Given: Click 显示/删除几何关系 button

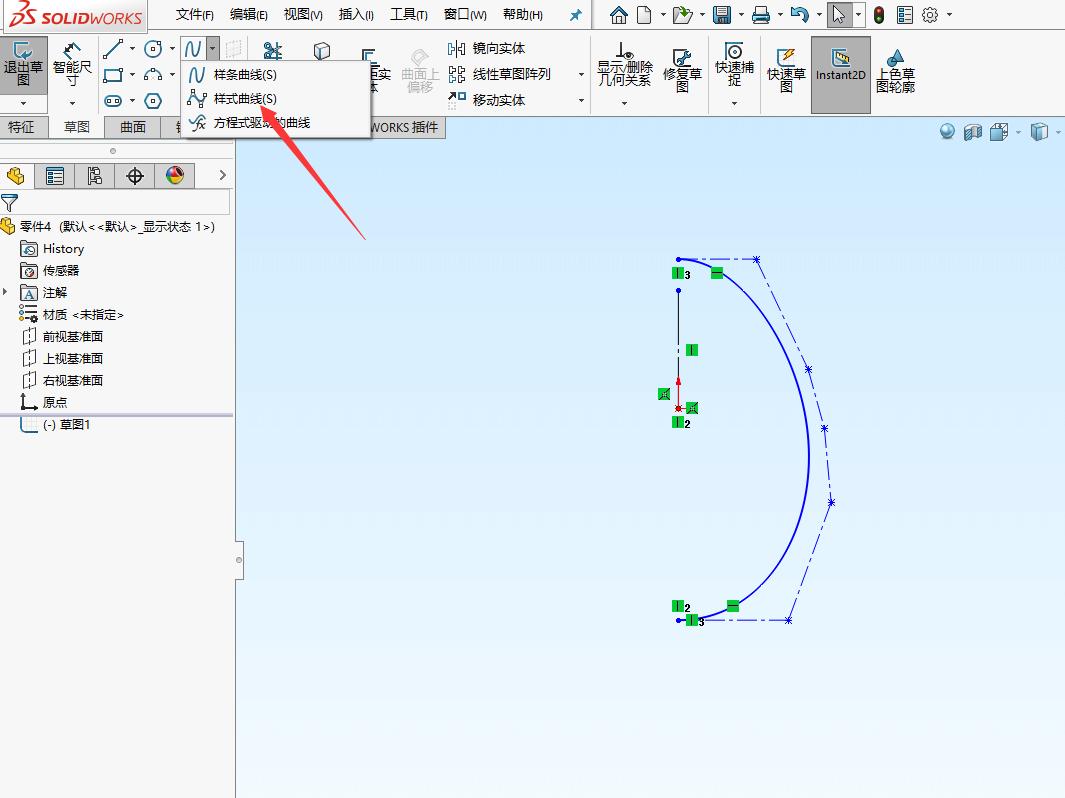Looking at the screenshot, I should pyautogui.click(x=624, y=62).
